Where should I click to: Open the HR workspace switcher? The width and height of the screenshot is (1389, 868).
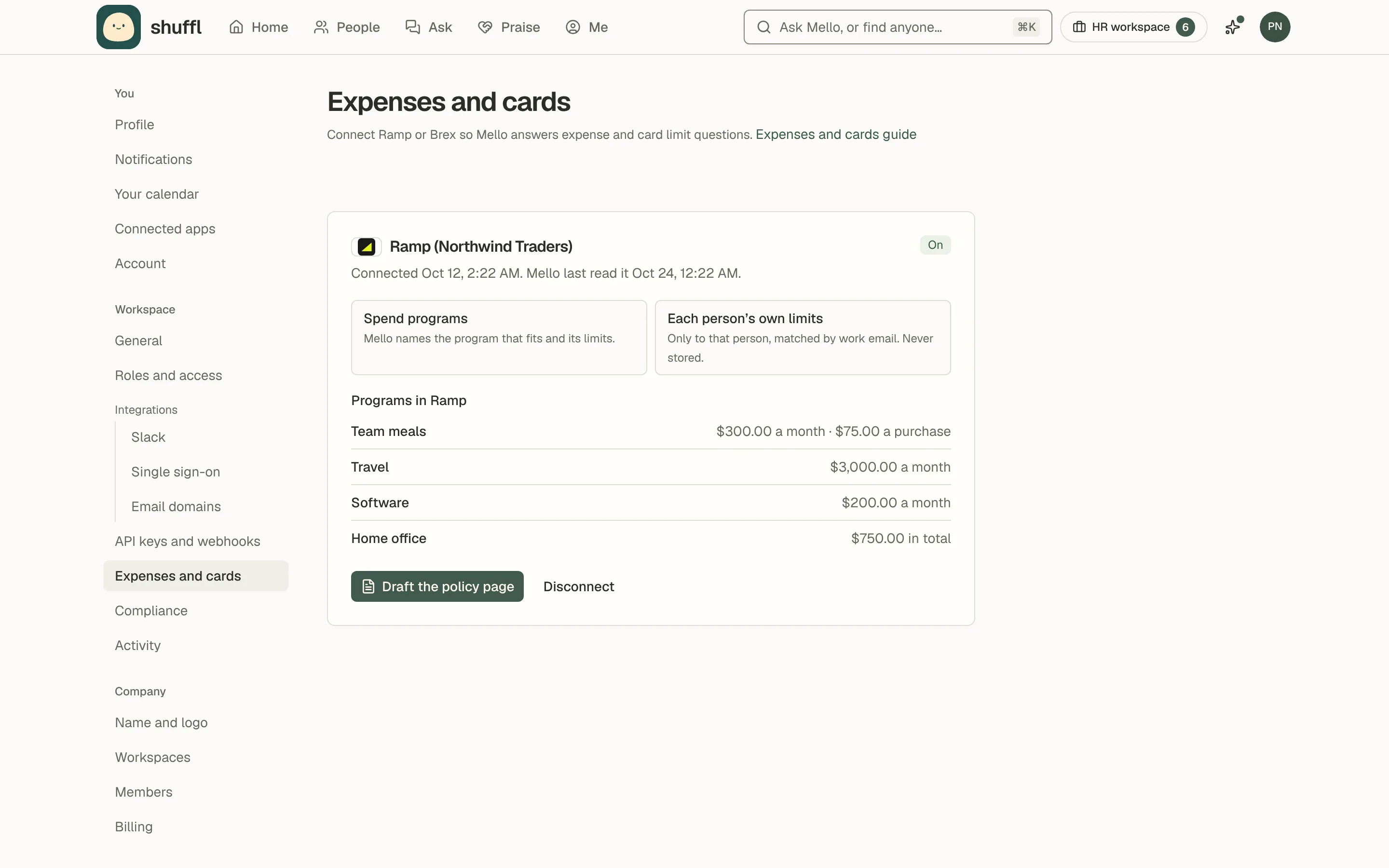(1133, 27)
